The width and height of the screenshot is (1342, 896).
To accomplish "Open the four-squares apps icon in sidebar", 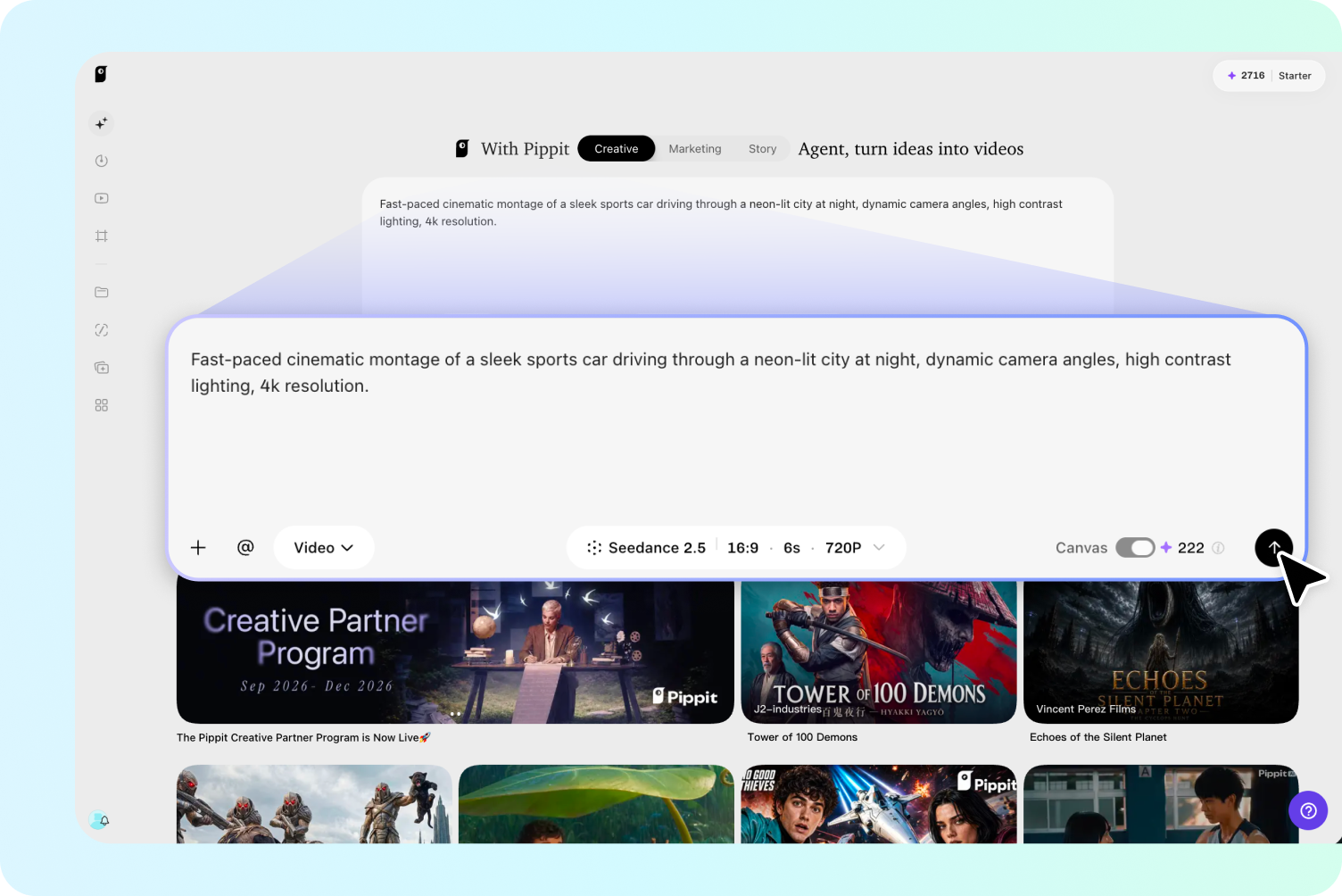I will [102, 405].
